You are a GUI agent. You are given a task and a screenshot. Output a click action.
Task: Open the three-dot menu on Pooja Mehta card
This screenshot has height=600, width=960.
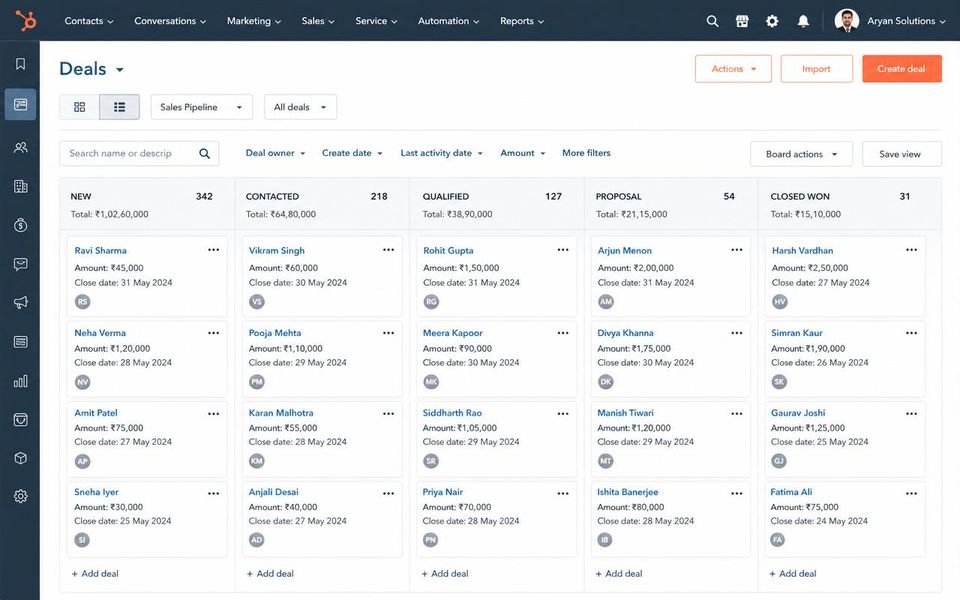pos(388,333)
